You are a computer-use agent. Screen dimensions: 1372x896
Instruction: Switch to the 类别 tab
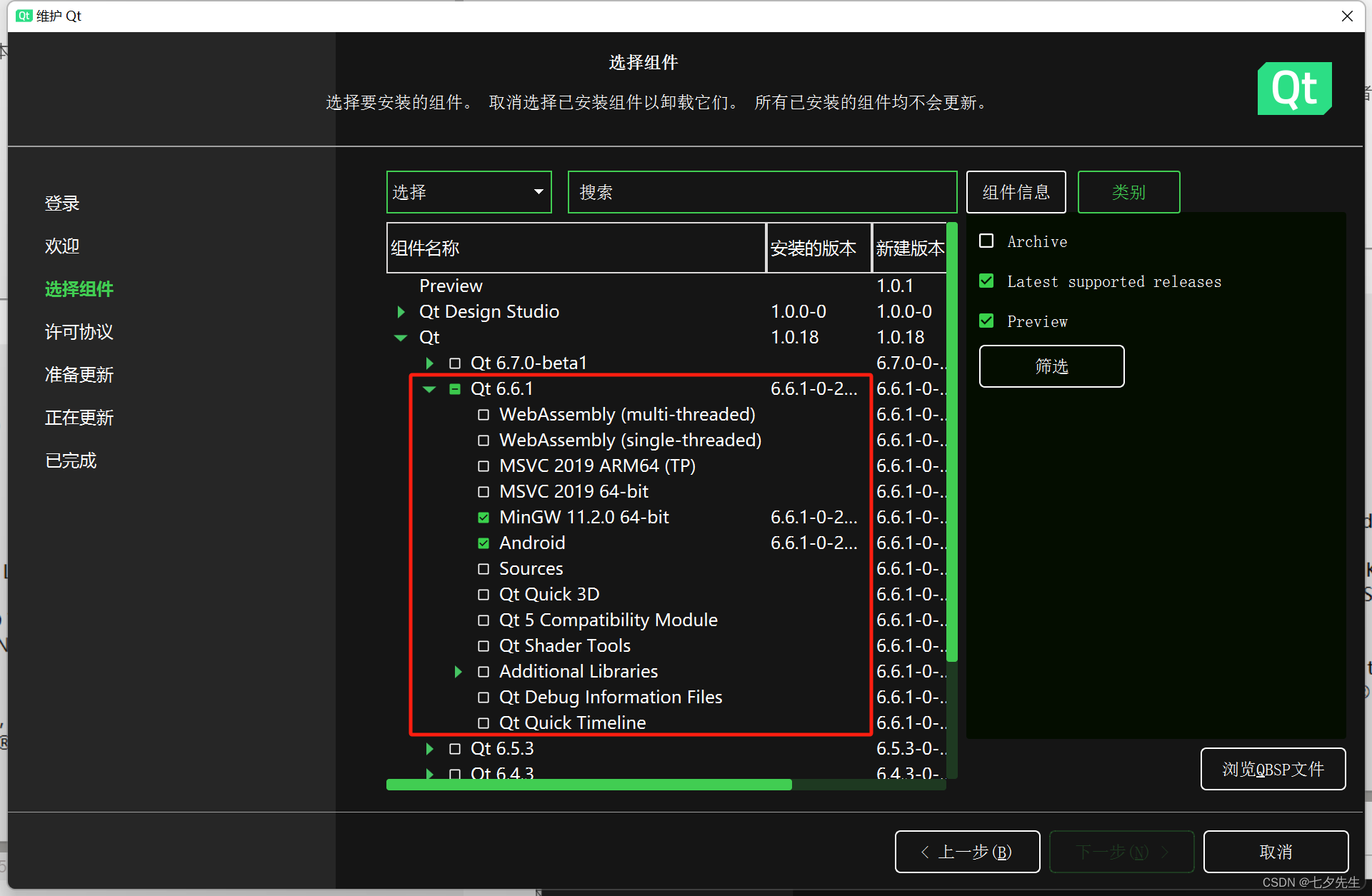tap(1128, 192)
